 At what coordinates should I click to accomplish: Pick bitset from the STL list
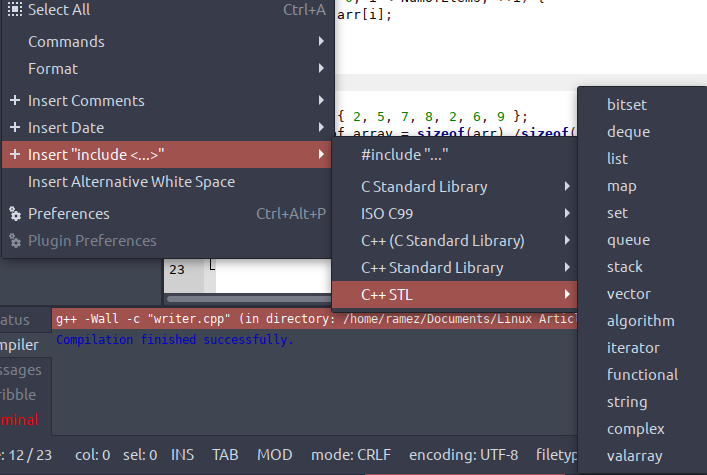(x=626, y=104)
